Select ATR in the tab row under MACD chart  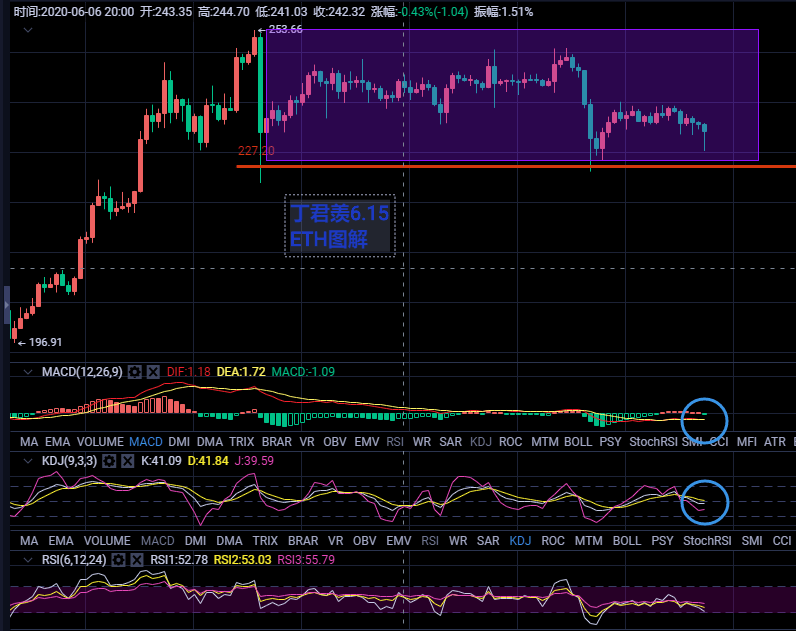[x=775, y=441]
